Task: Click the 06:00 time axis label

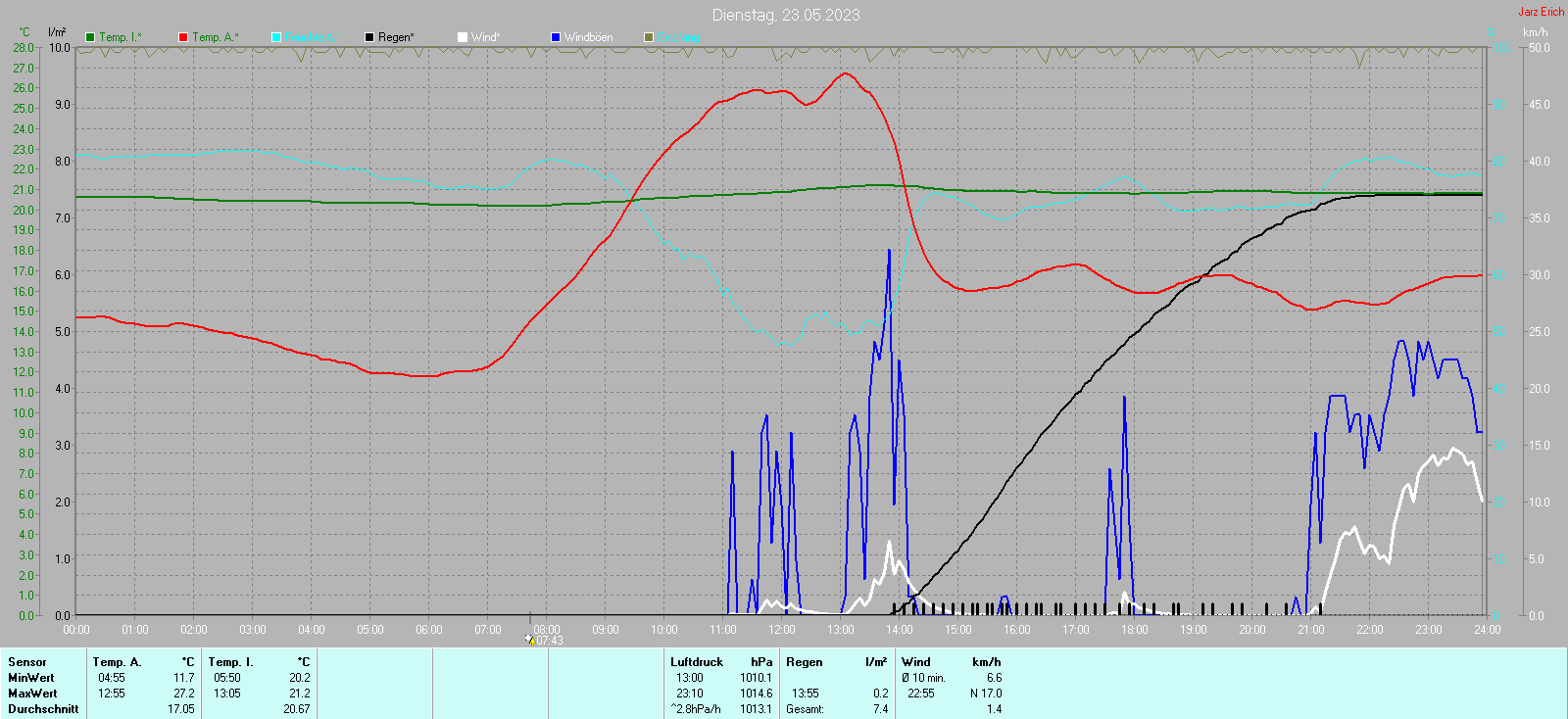Action: (429, 630)
